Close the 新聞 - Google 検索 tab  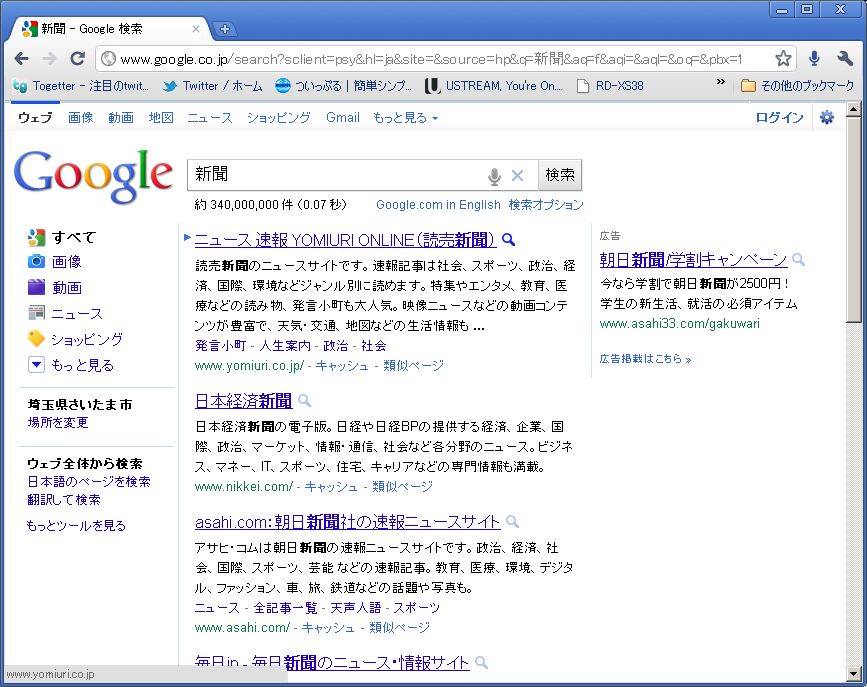[x=196, y=29]
